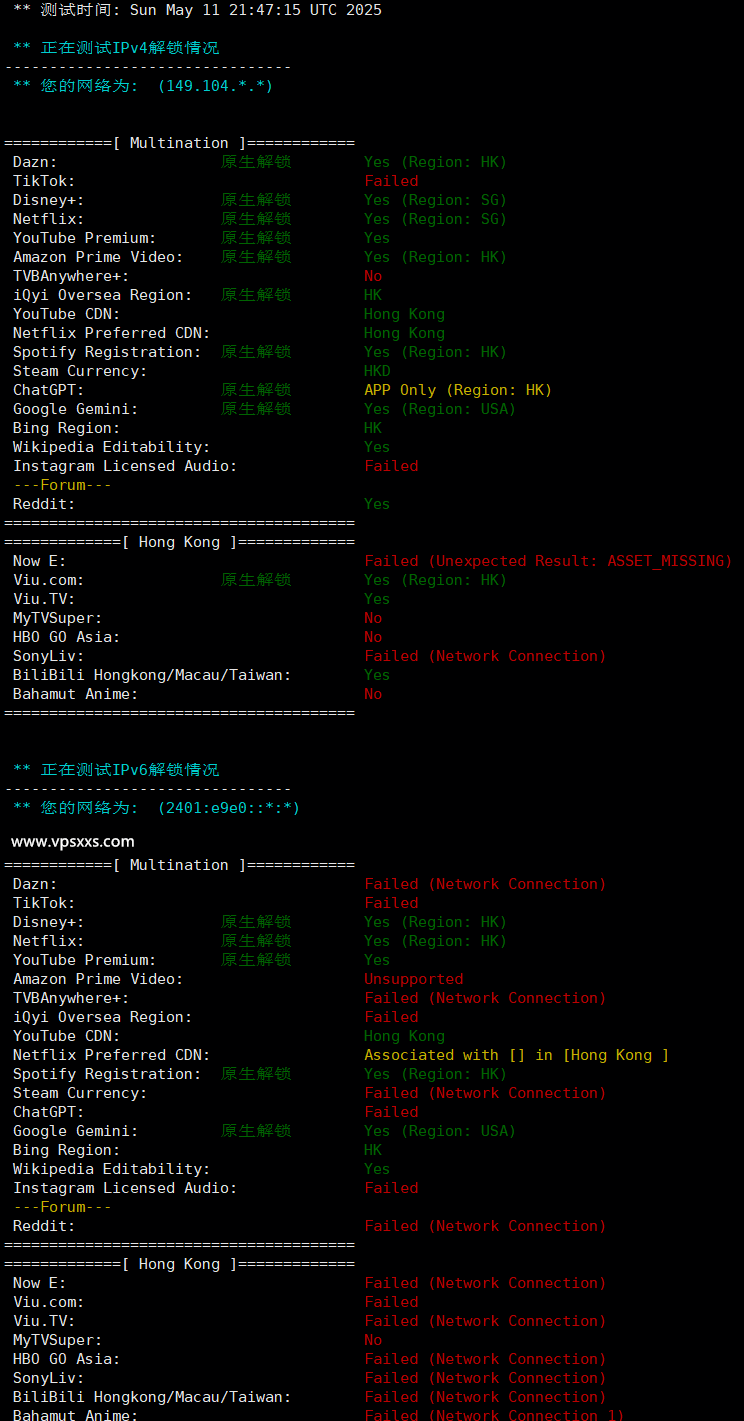Click the 'No' result for TVBAnywhere+ in IPv4
Image resolution: width=744 pixels, height=1421 pixels.
(373, 276)
